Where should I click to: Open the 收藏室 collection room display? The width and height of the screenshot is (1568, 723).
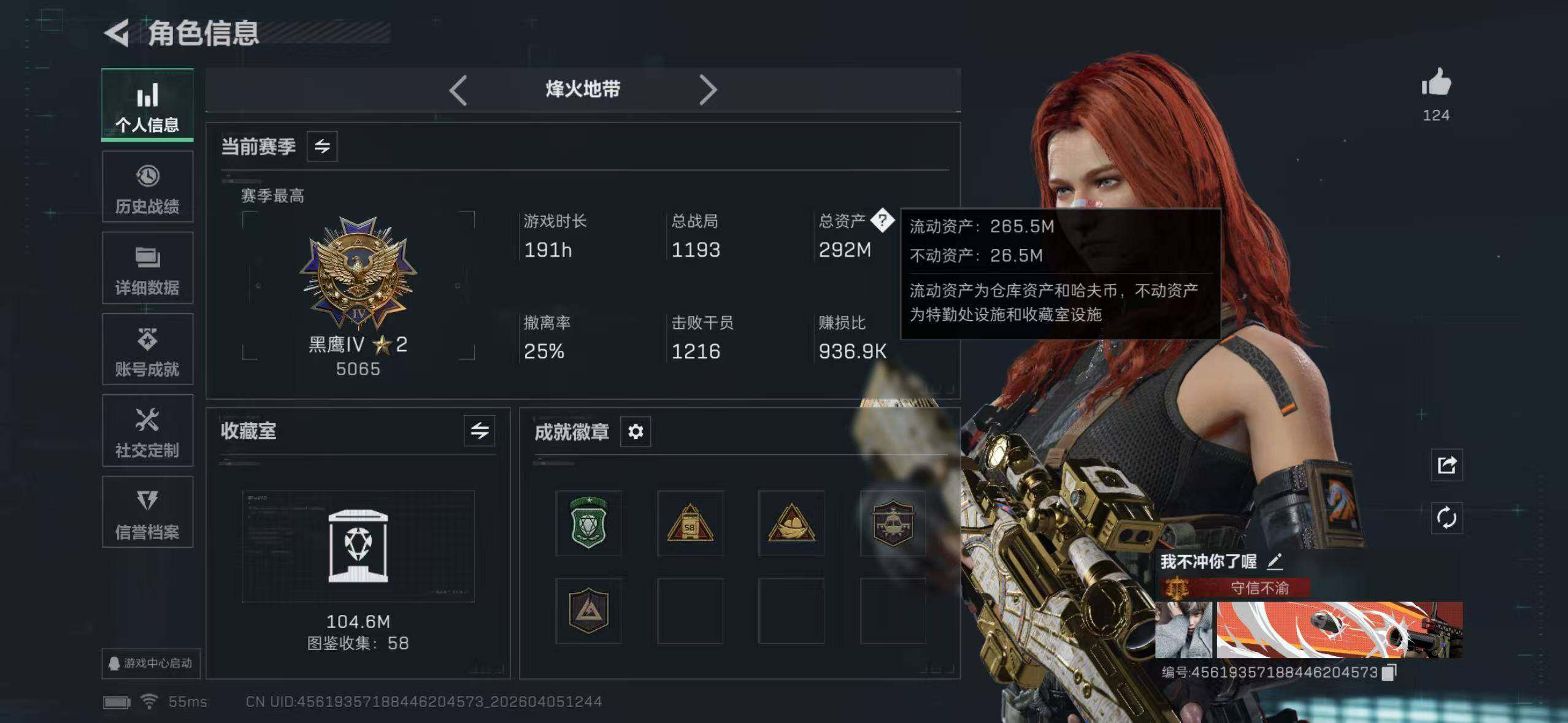pyautogui.click(x=358, y=546)
